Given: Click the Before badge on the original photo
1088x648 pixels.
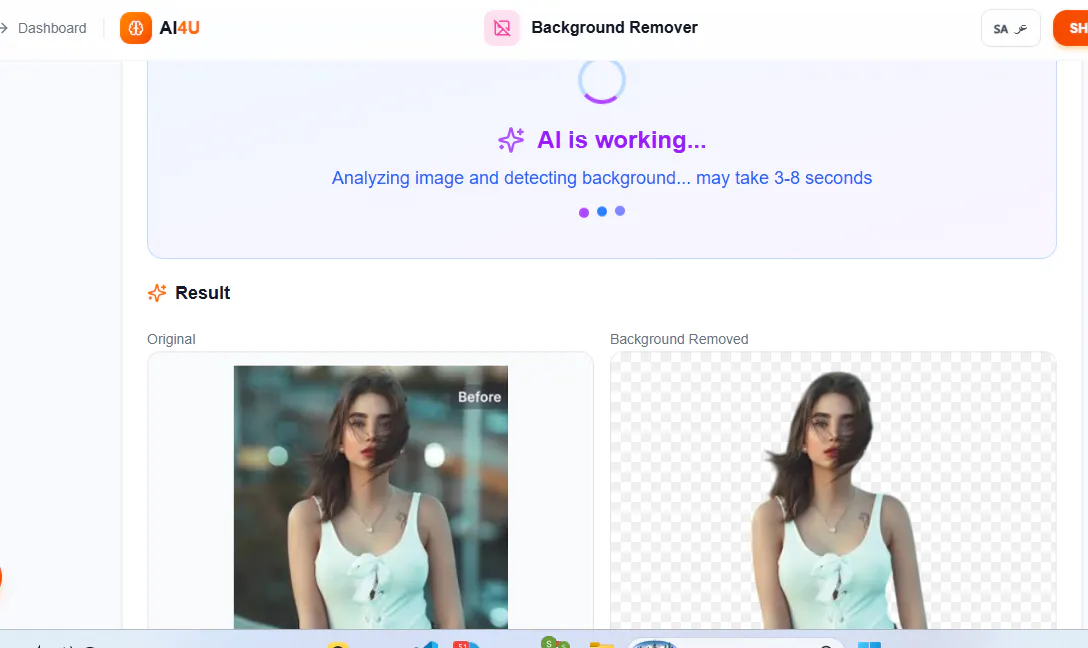Looking at the screenshot, I should [x=479, y=397].
